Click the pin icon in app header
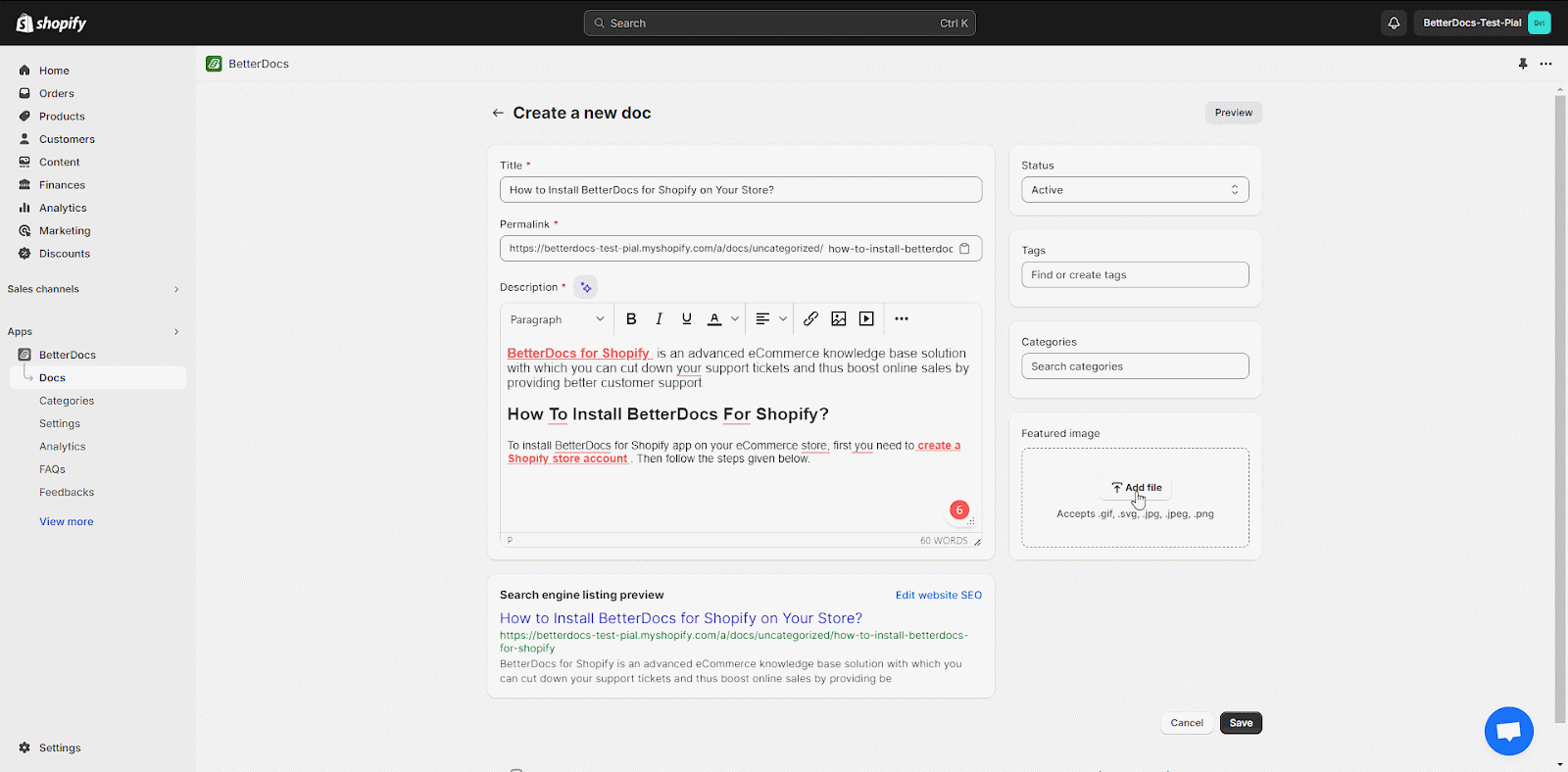Viewport: 1568px width, 772px height. coord(1523,64)
